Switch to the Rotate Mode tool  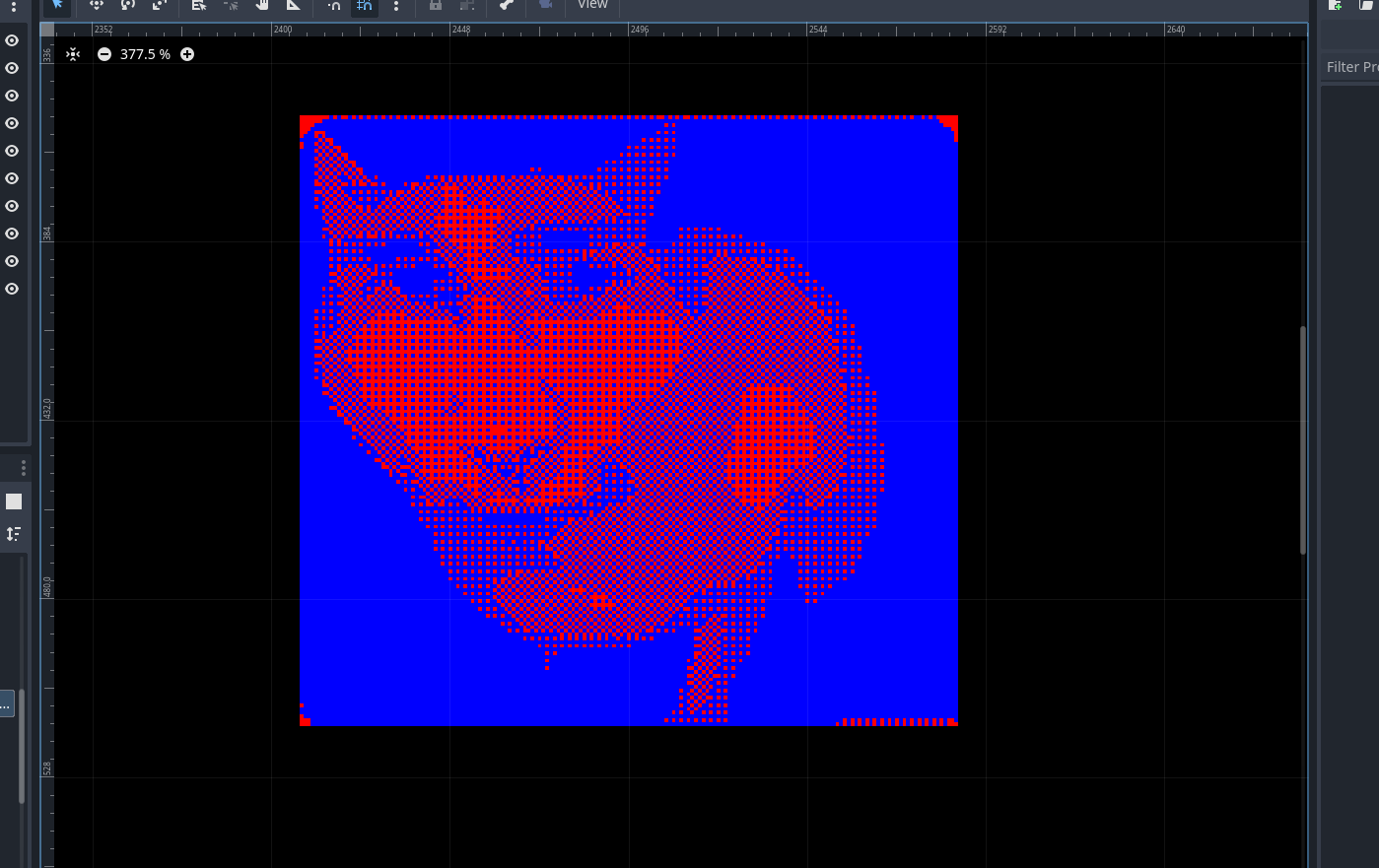[x=128, y=4]
